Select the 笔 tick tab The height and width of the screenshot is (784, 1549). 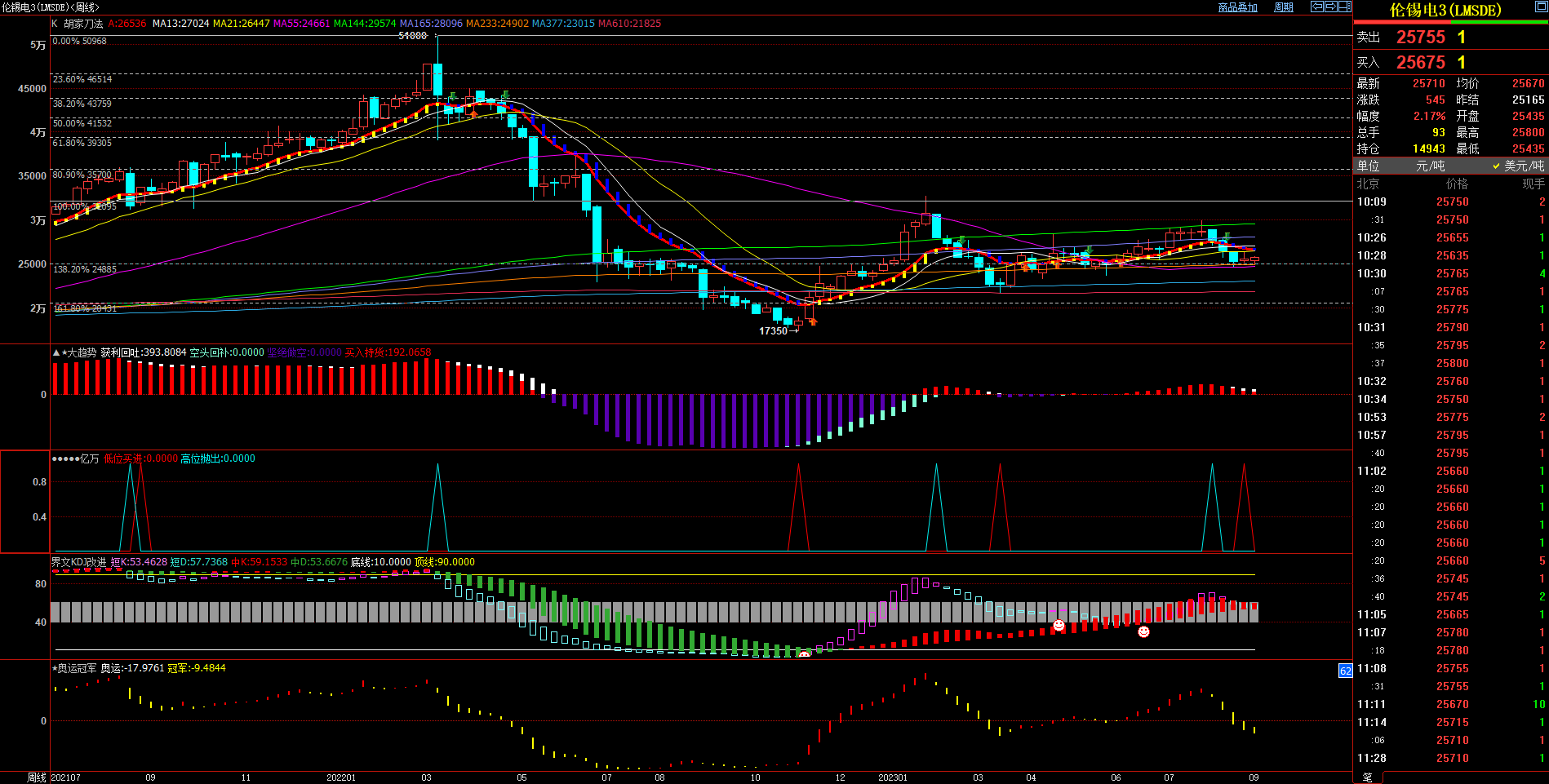coord(1368,777)
